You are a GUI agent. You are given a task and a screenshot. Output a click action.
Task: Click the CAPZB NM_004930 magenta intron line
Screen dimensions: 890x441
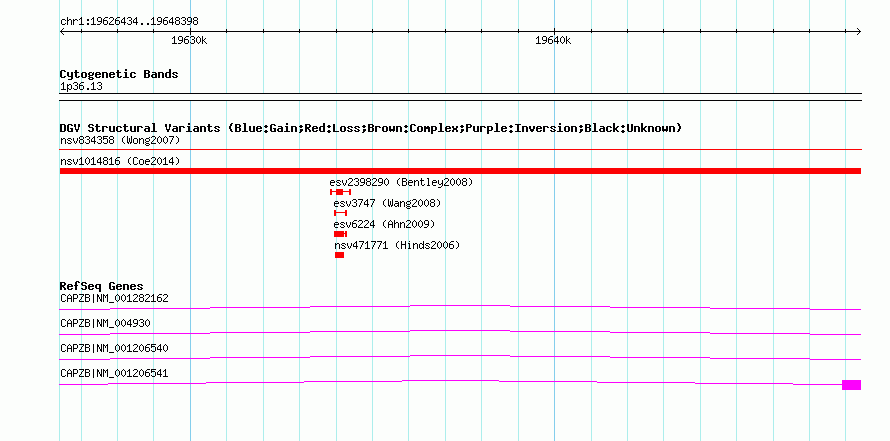[460, 333]
